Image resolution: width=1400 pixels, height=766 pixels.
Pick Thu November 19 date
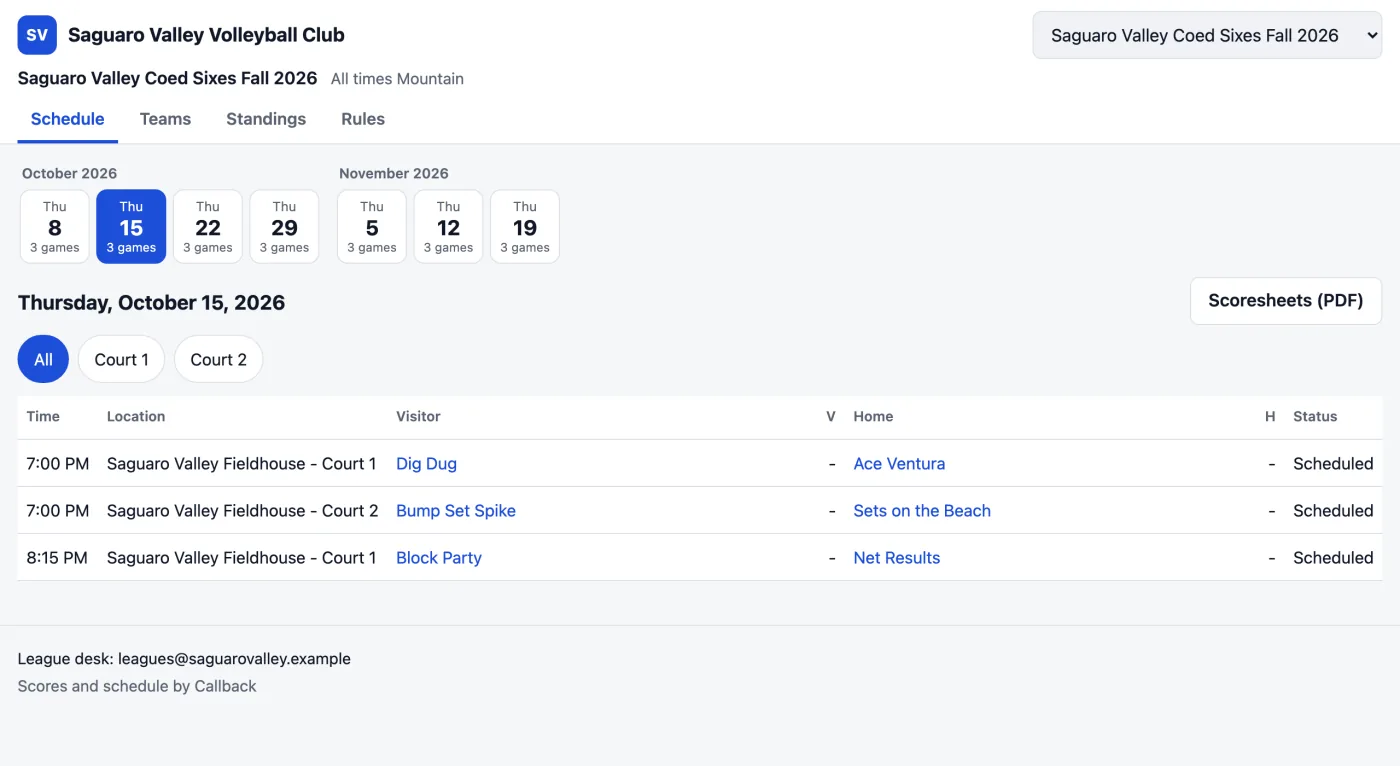[525, 227]
